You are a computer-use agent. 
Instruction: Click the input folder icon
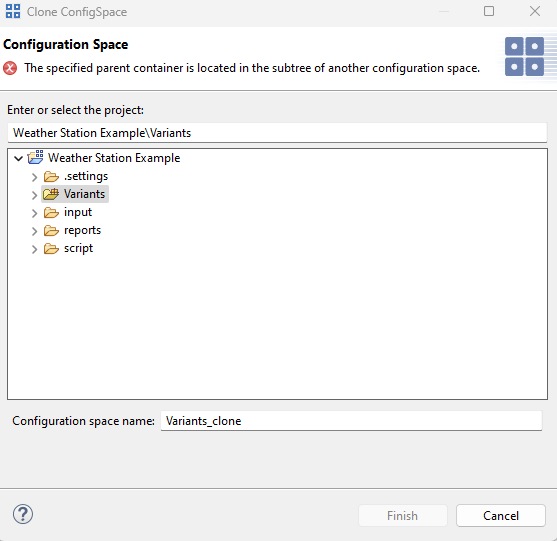coord(51,212)
